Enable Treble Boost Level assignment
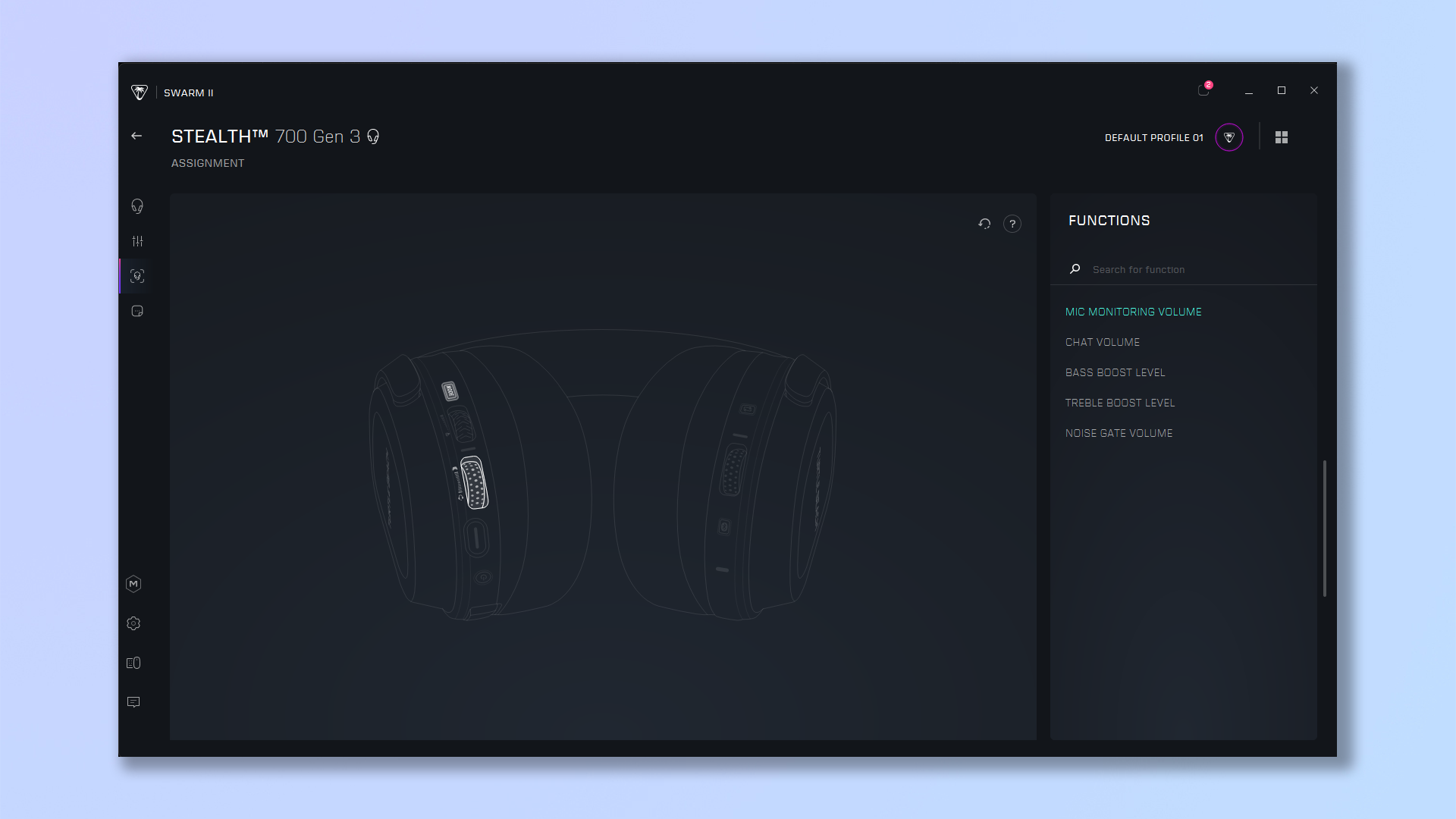Image resolution: width=1456 pixels, height=819 pixels. (1120, 402)
